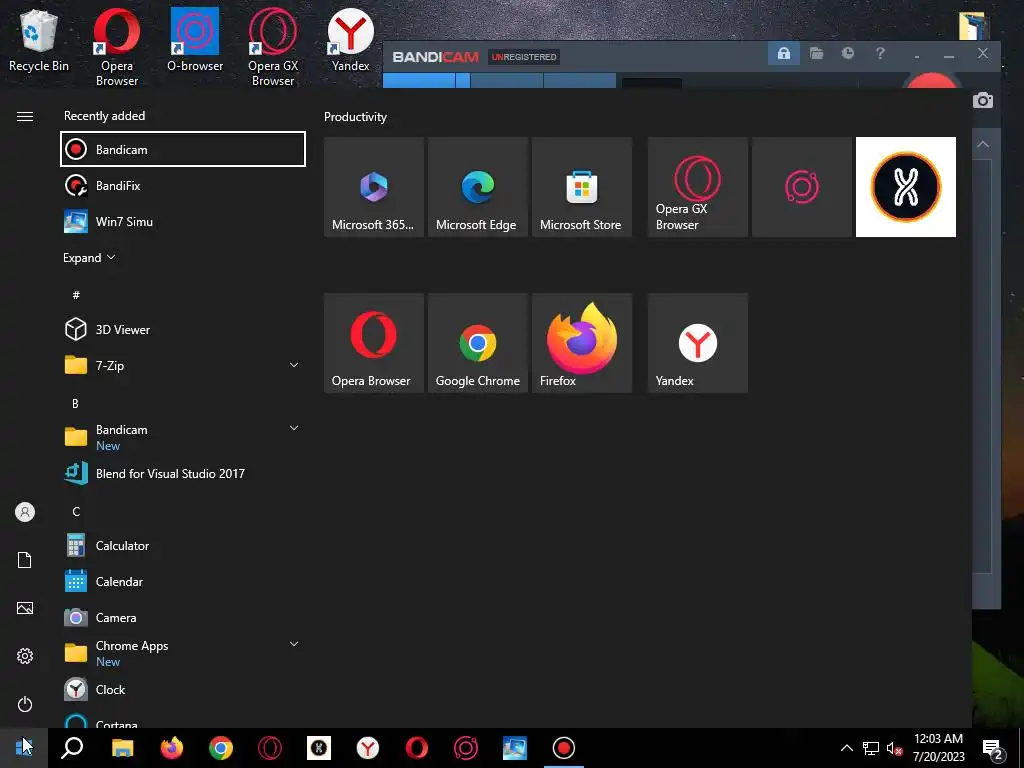
Task: Open the unlabeled pink O-browser tile
Action: point(802,187)
